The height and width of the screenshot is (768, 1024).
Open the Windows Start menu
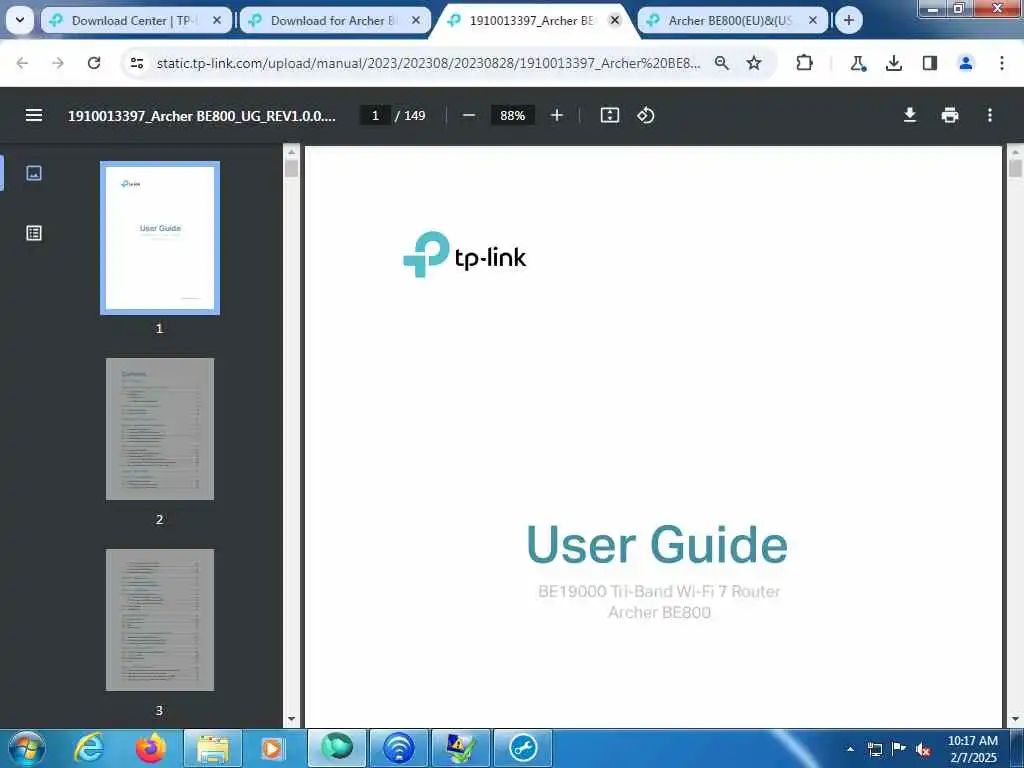(27, 748)
